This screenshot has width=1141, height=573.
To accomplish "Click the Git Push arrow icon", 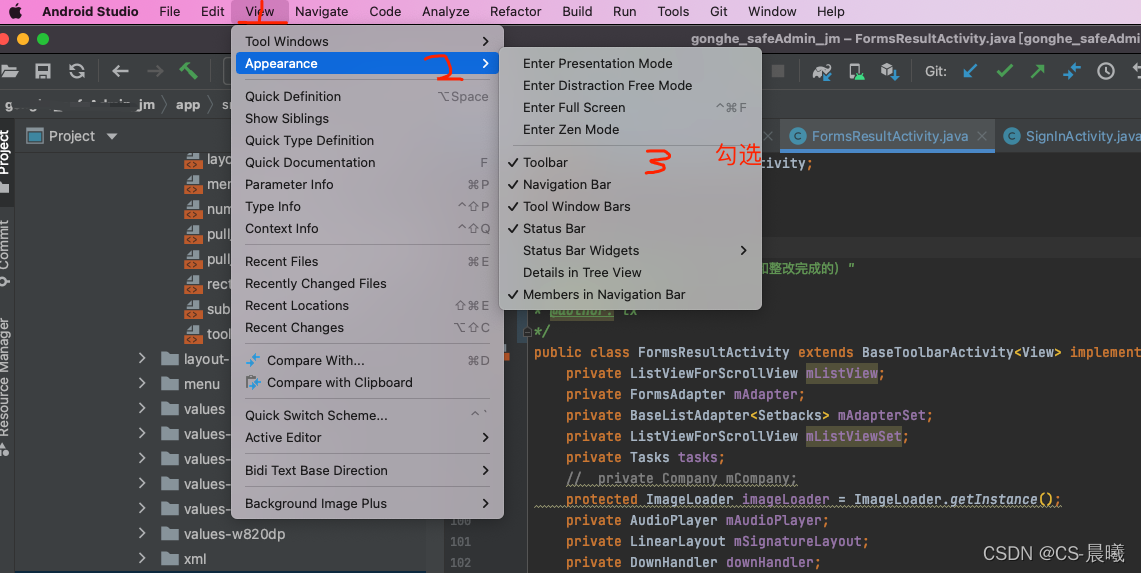I will [1038, 71].
